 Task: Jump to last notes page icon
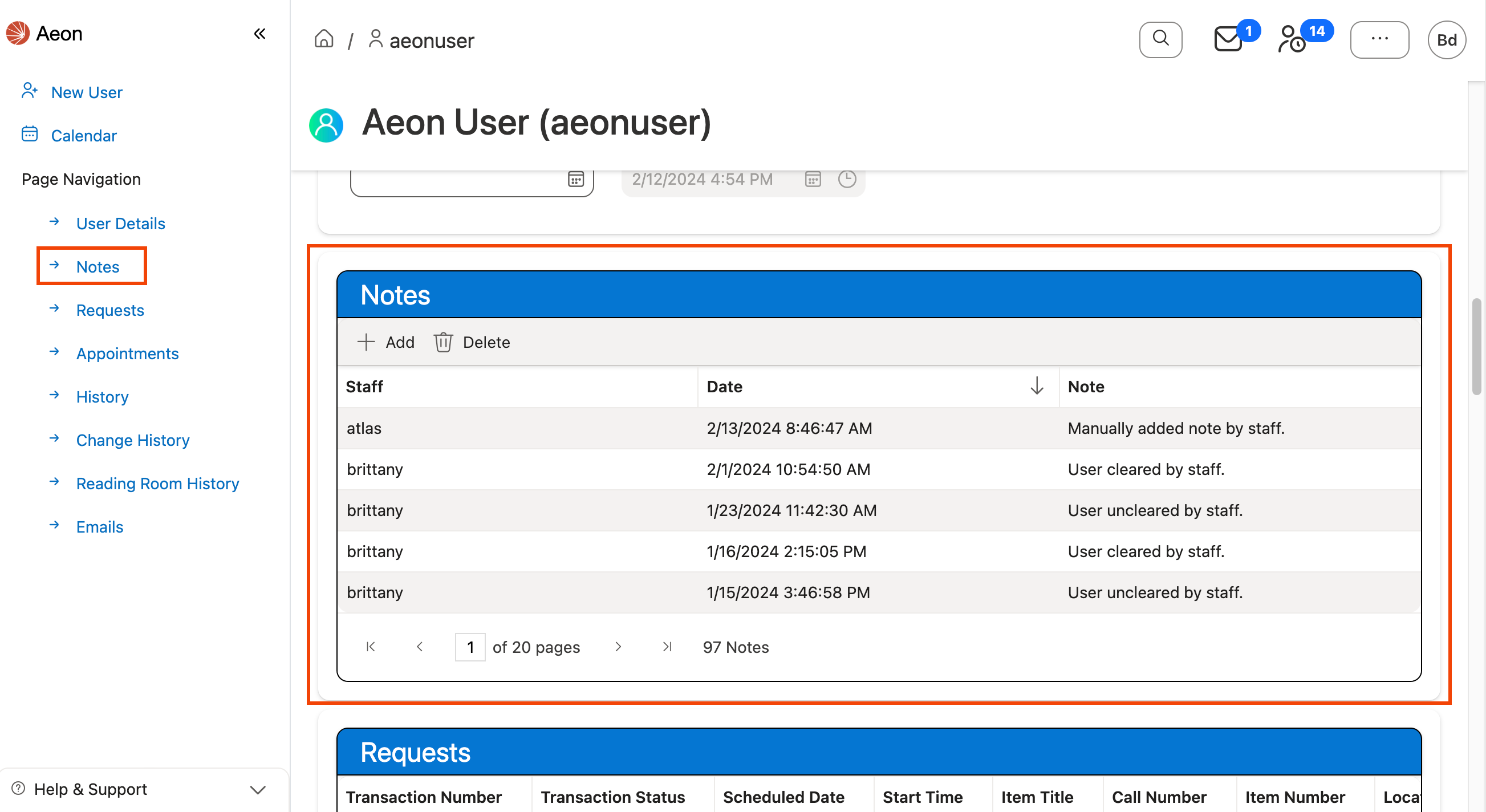667,647
